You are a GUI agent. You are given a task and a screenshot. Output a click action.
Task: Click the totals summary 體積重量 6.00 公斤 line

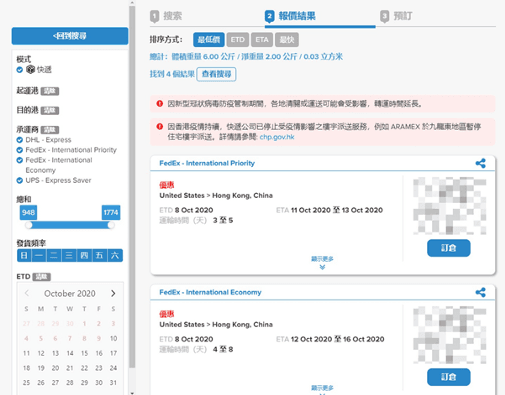pos(246,57)
